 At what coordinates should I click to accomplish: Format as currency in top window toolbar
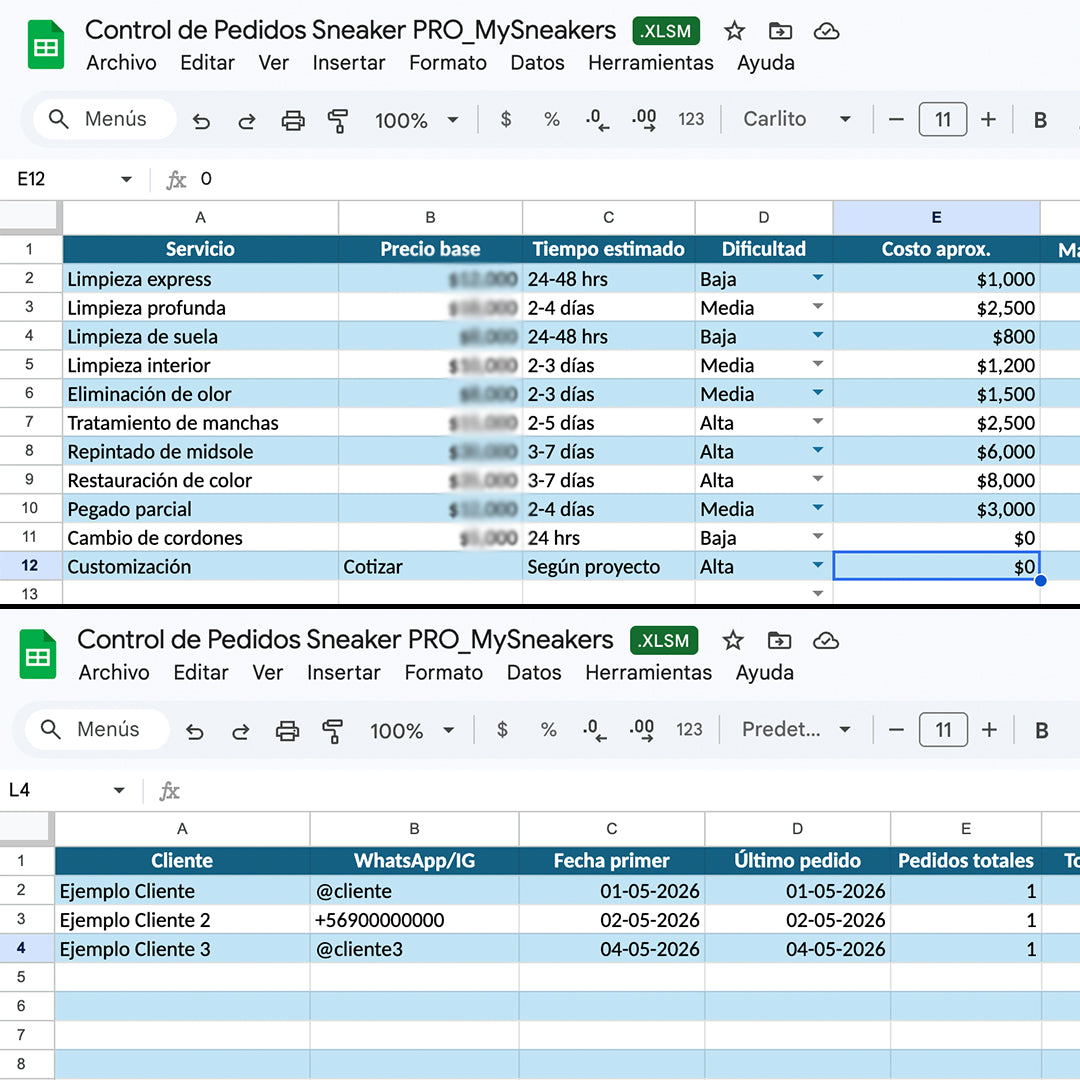click(506, 119)
